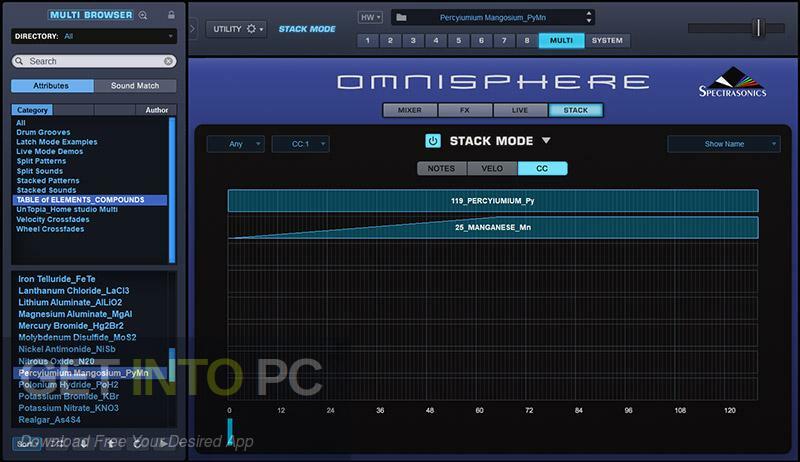
Task: Switch to Attributes browsing
Action: pyautogui.click(x=52, y=86)
